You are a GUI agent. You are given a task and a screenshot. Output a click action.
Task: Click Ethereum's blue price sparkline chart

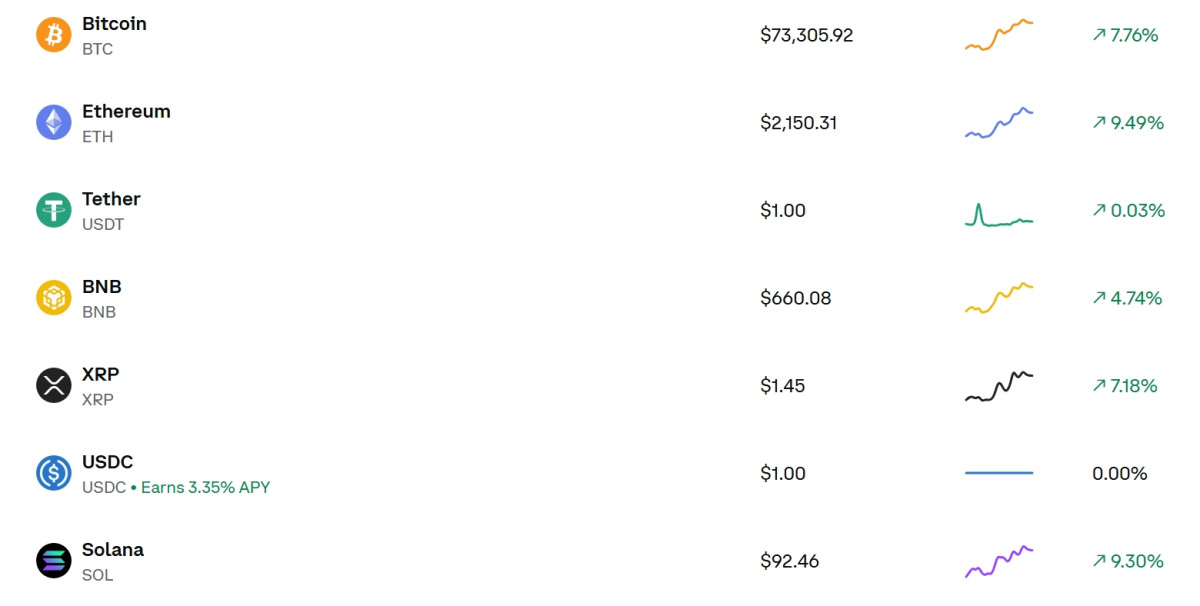tap(999, 123)
